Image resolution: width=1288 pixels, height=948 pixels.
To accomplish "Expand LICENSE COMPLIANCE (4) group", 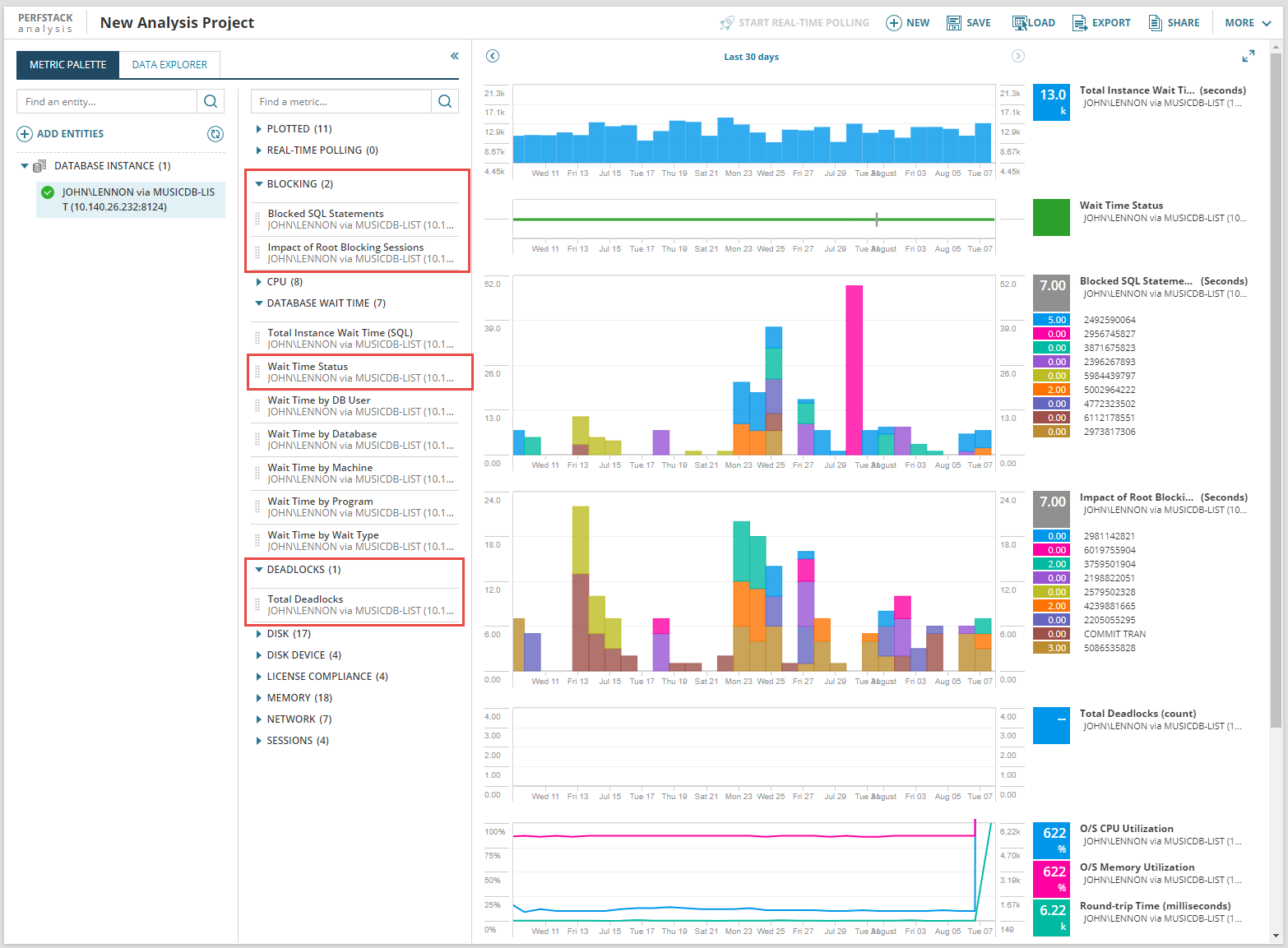I will tap(259, 677).
